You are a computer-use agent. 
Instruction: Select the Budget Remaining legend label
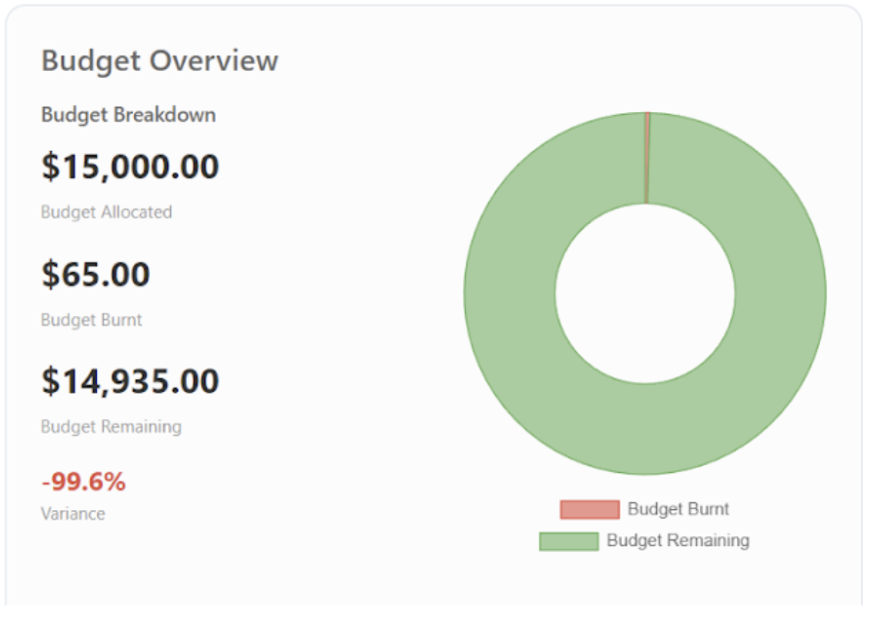(x=676, y=541)
